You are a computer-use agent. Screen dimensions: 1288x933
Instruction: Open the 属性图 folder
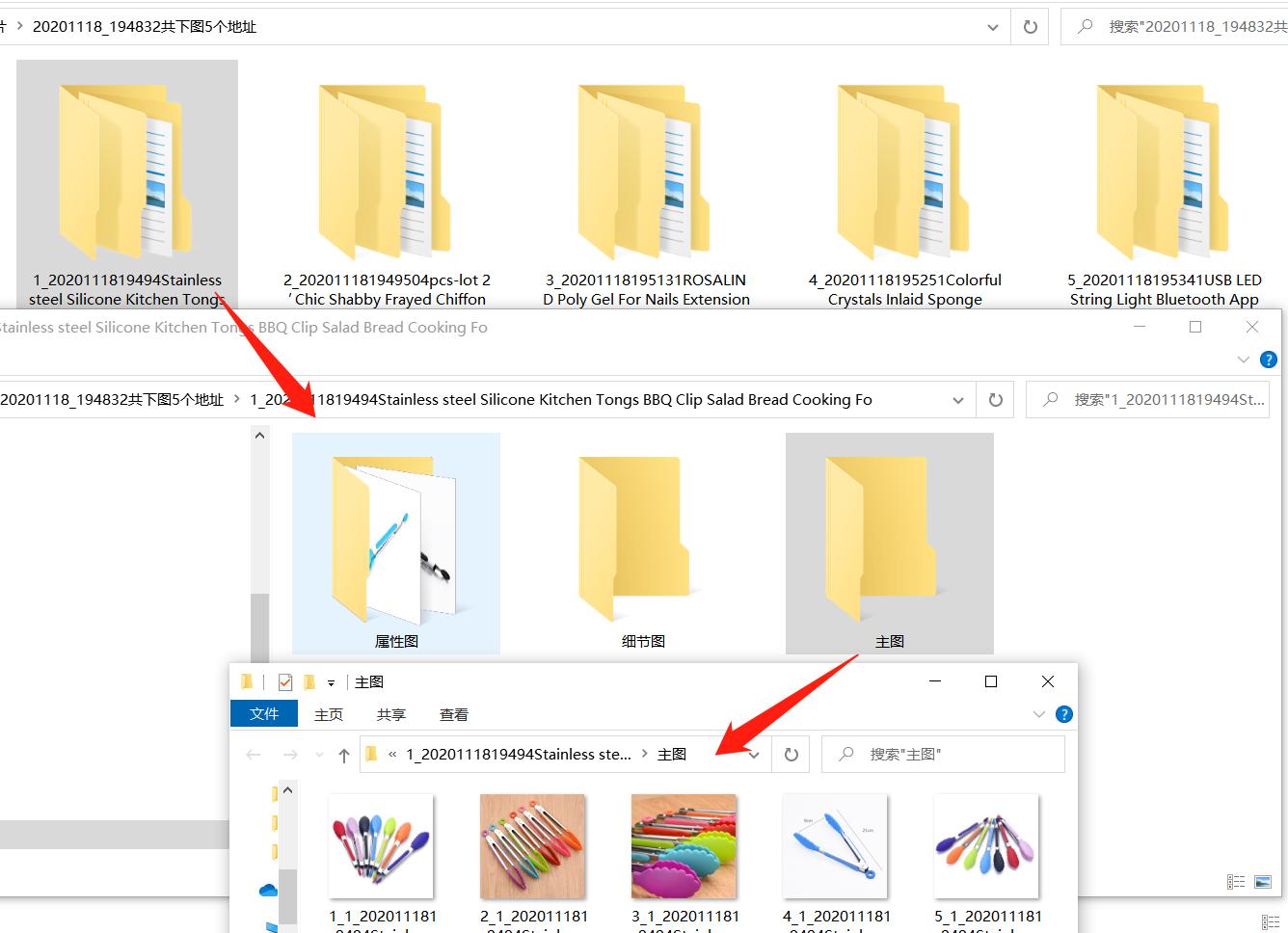point(396,544)
